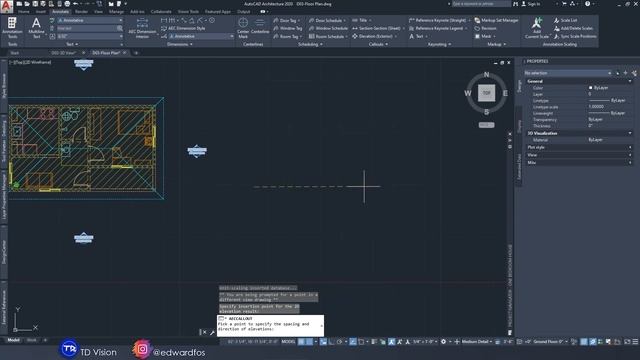Open the dimension style Annotative dropdown
640x360 pixels.
pyautogui.click(x=201, y=36)
